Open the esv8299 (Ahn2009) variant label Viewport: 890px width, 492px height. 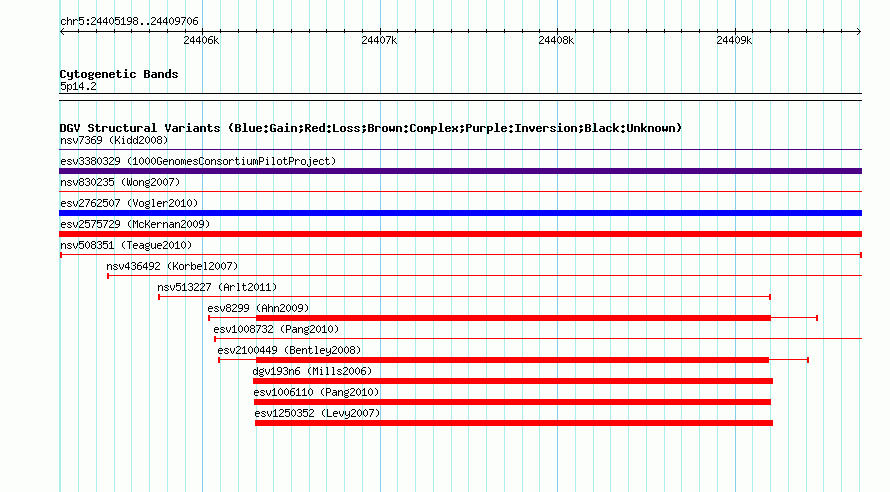[258, 309]
